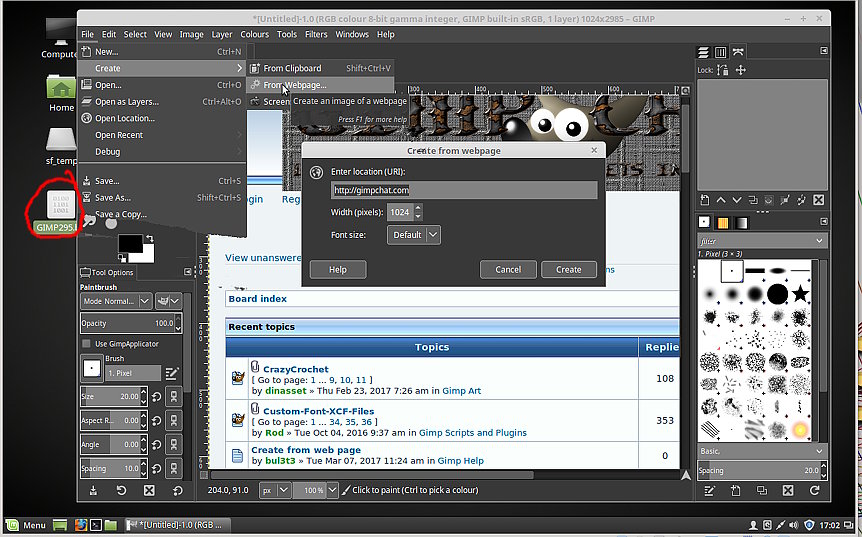Click Cancel in Create from webpage
862x537 pixels.
tap(508, 269)
